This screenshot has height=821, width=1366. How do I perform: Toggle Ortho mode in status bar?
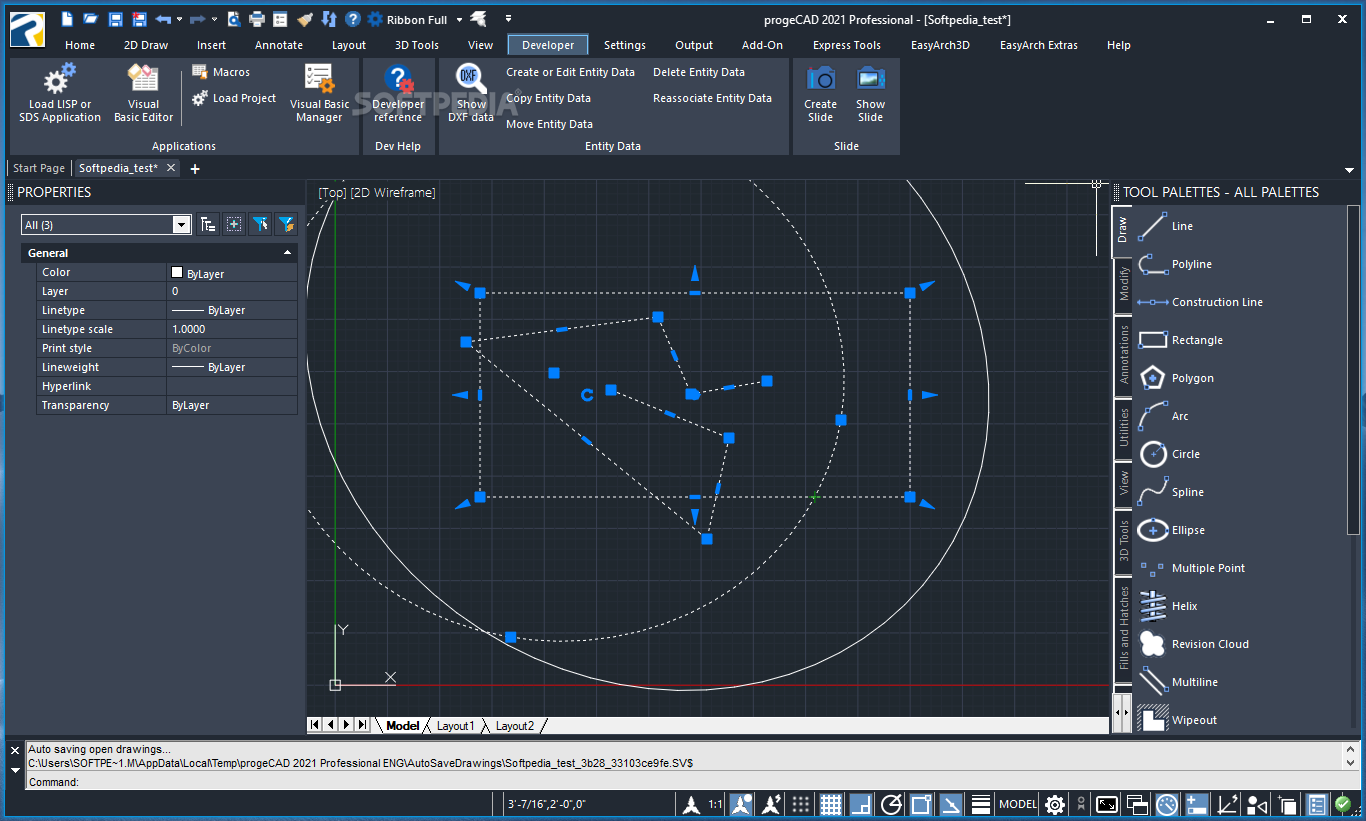click(x=861, y=804)
